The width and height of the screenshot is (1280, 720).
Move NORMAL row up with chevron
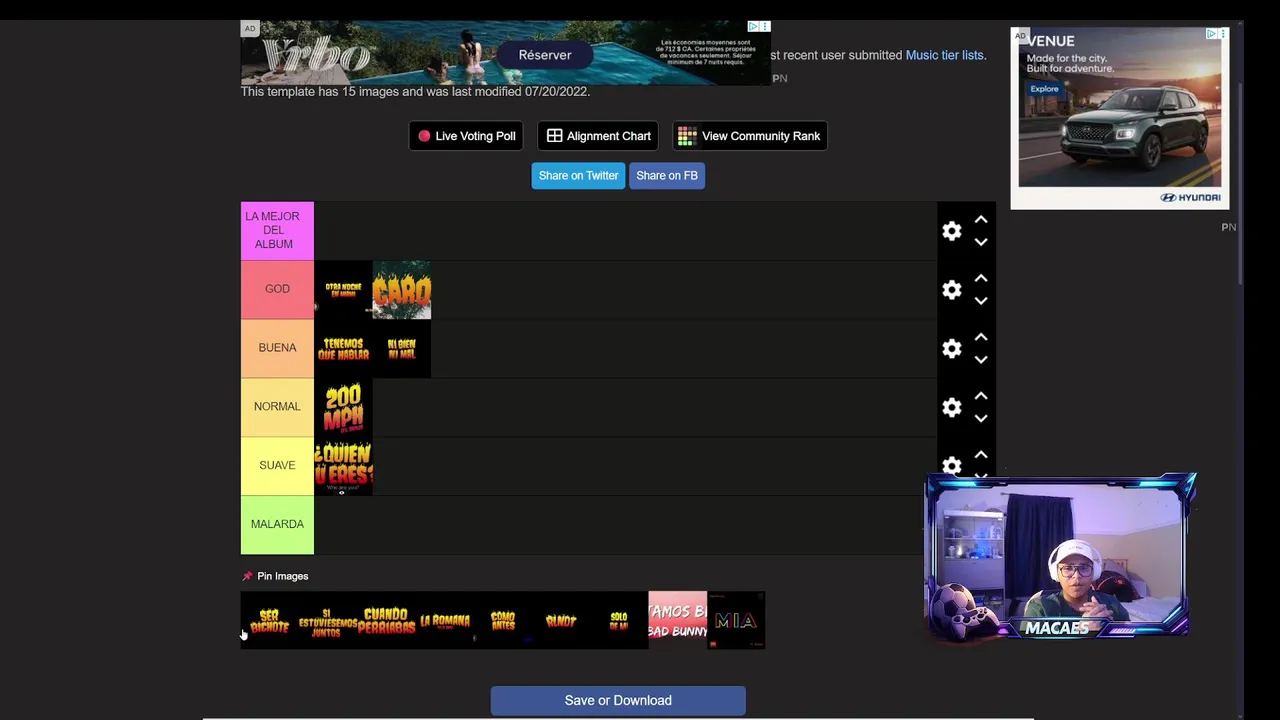click(981, 397)
